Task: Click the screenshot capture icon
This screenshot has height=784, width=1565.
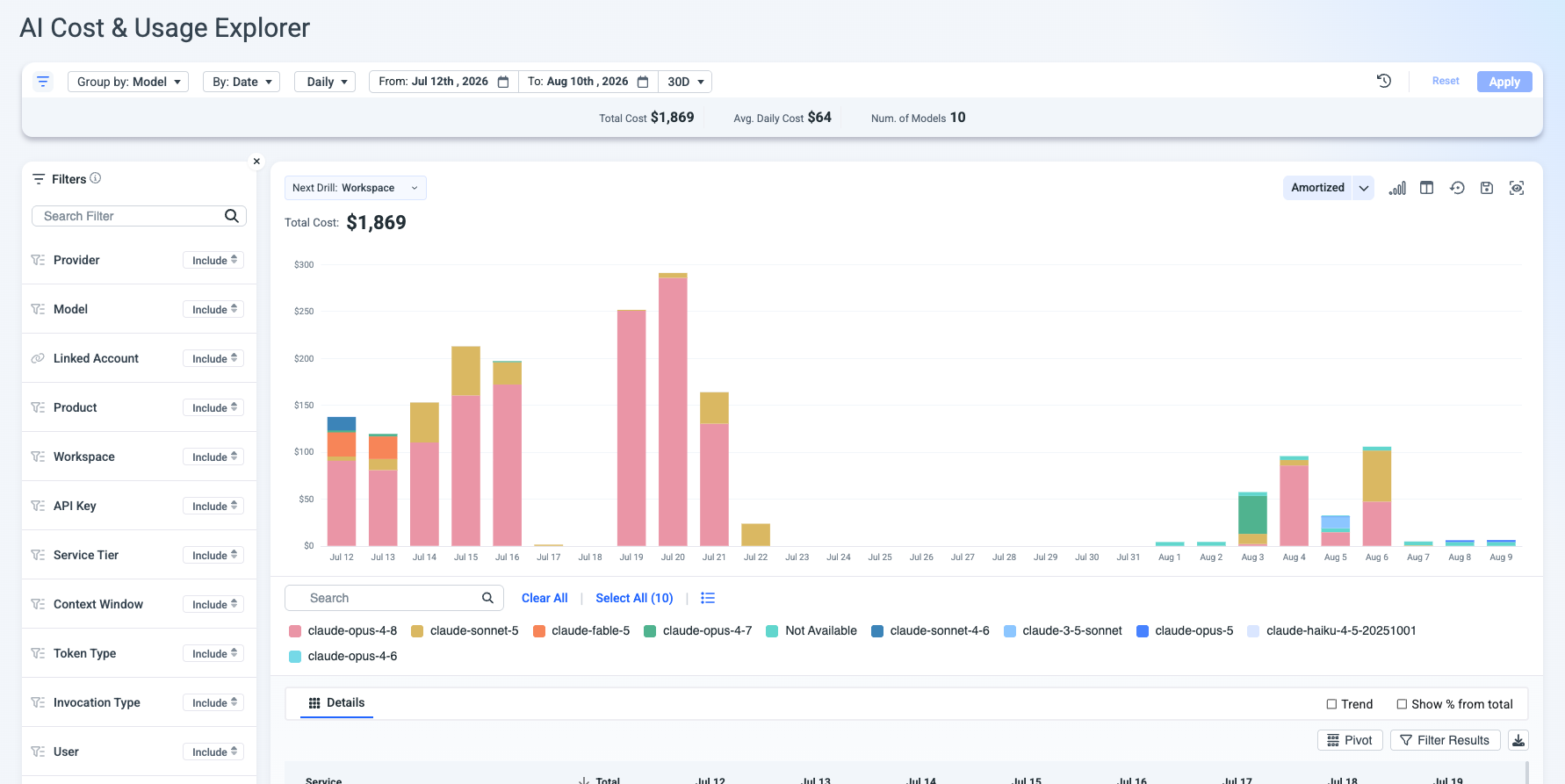Action: [1517, 188]
